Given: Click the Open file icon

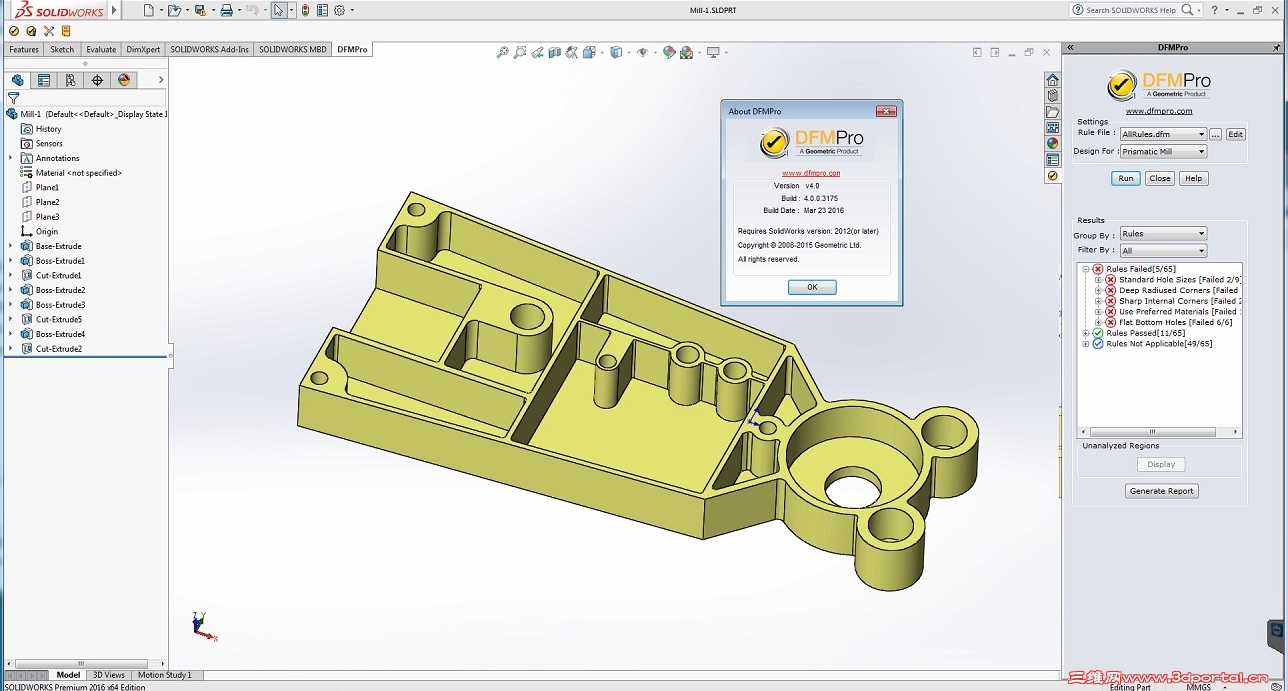Looking at the screenshot, I should [x=174, y=10].
